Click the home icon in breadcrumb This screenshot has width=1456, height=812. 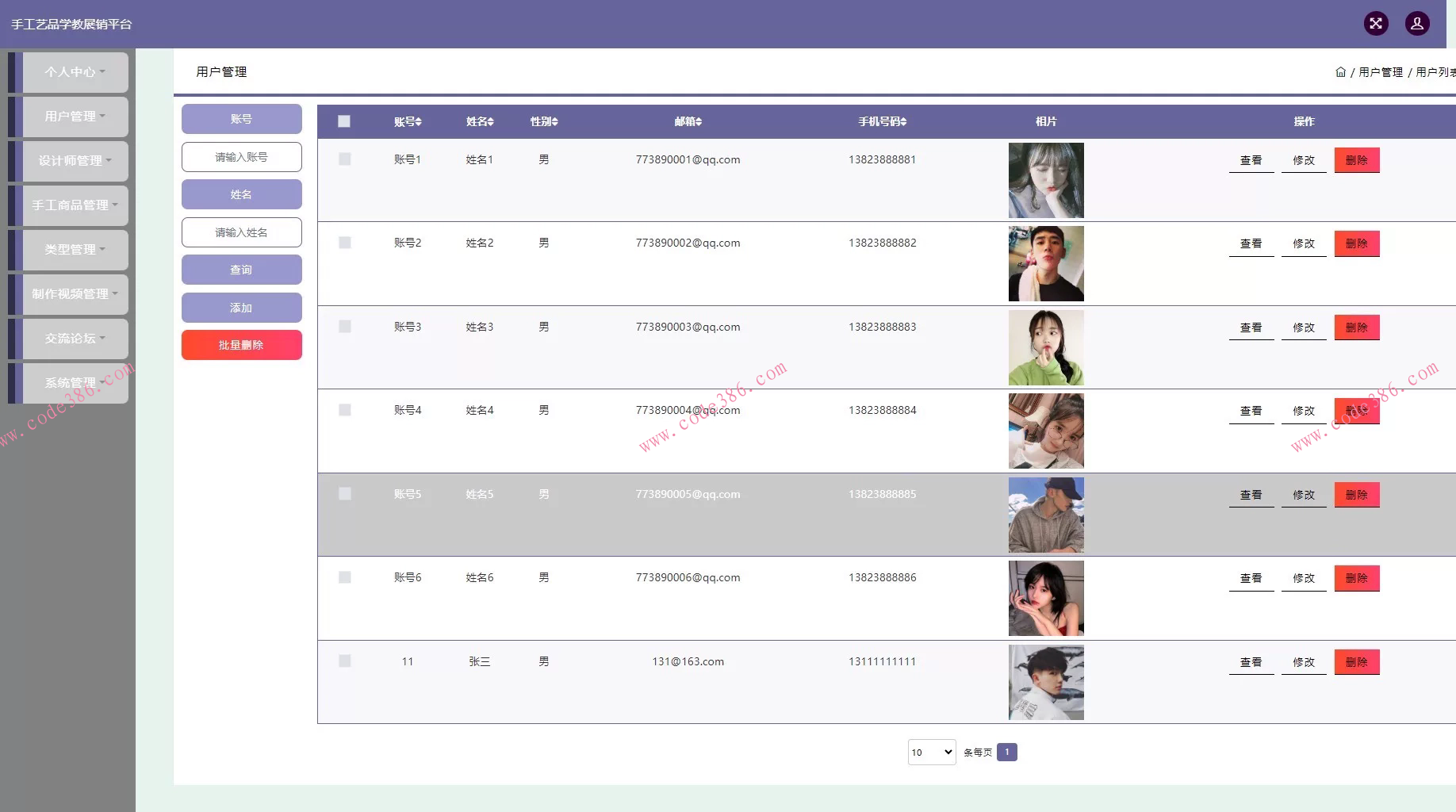tap(1340, 72)
